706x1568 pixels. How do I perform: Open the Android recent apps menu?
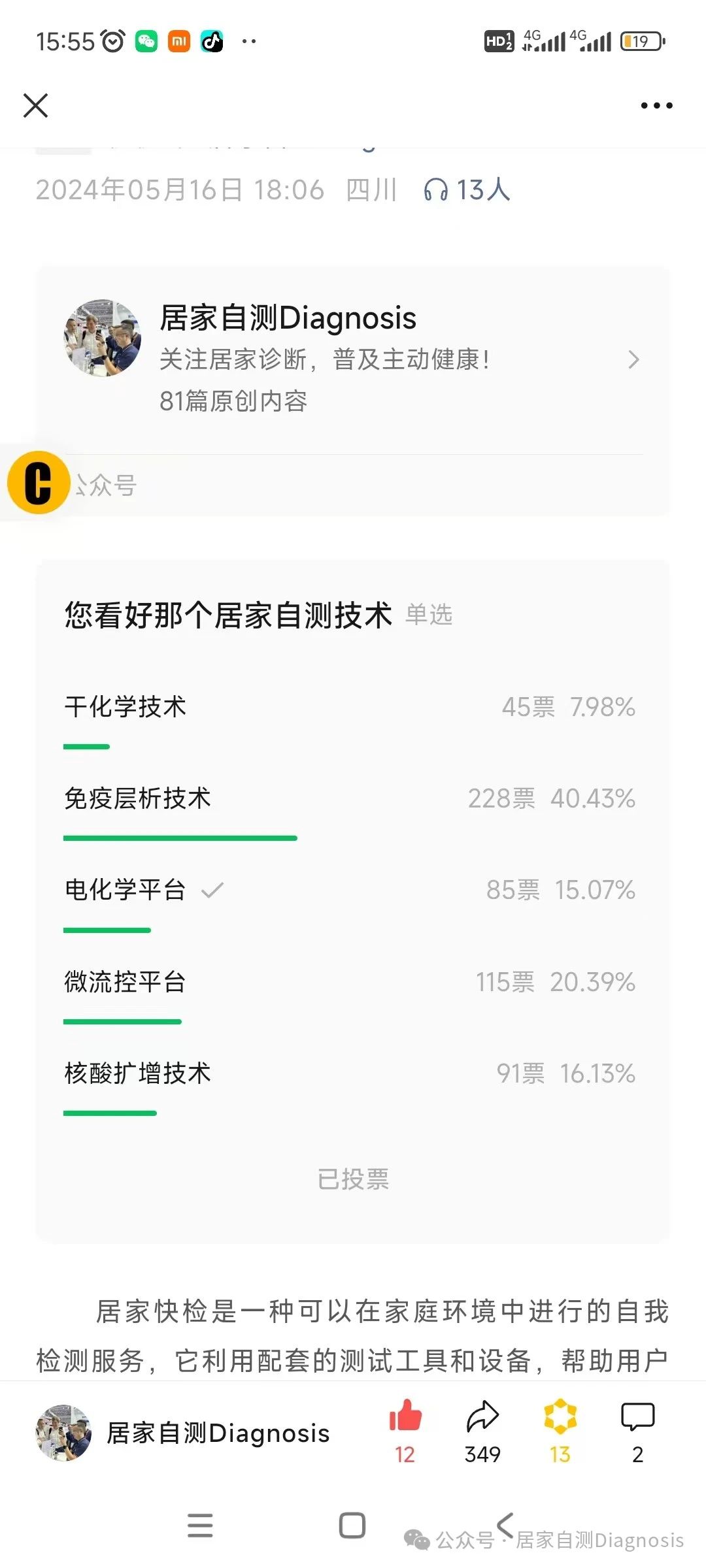click(x=200, y=1526)
